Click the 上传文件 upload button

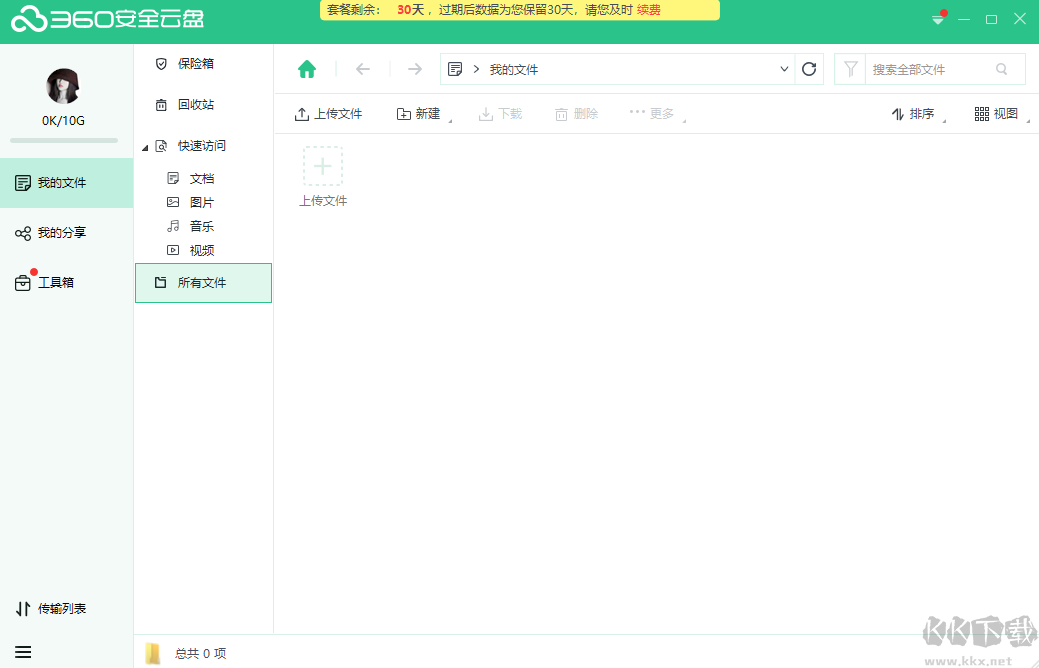pos(328,113)
